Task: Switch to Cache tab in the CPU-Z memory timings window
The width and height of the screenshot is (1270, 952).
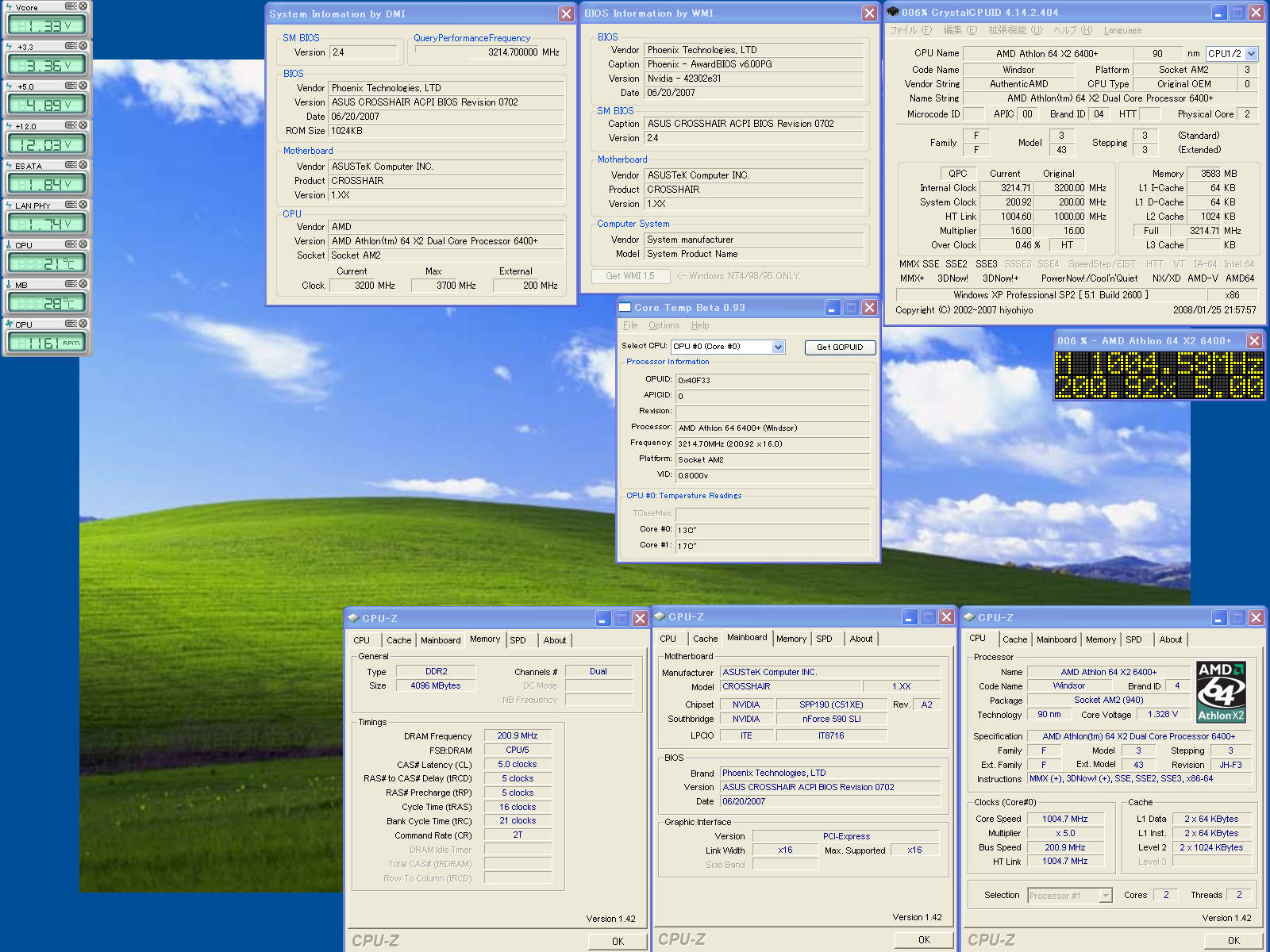Action: [x=398, y=640]
